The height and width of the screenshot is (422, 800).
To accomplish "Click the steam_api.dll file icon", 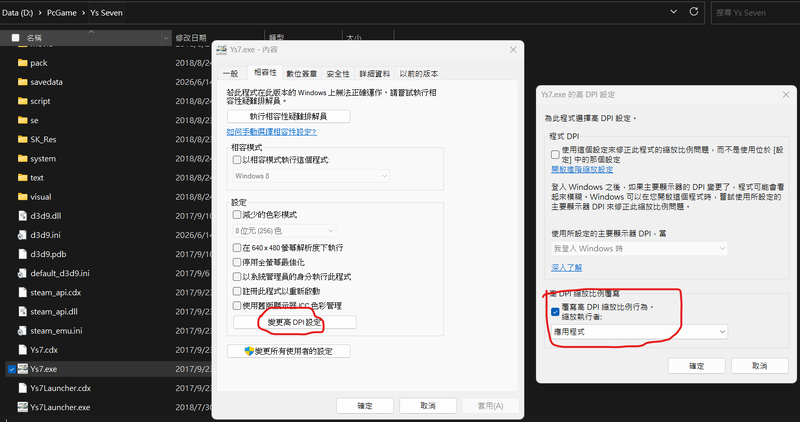I will point(22,311).
